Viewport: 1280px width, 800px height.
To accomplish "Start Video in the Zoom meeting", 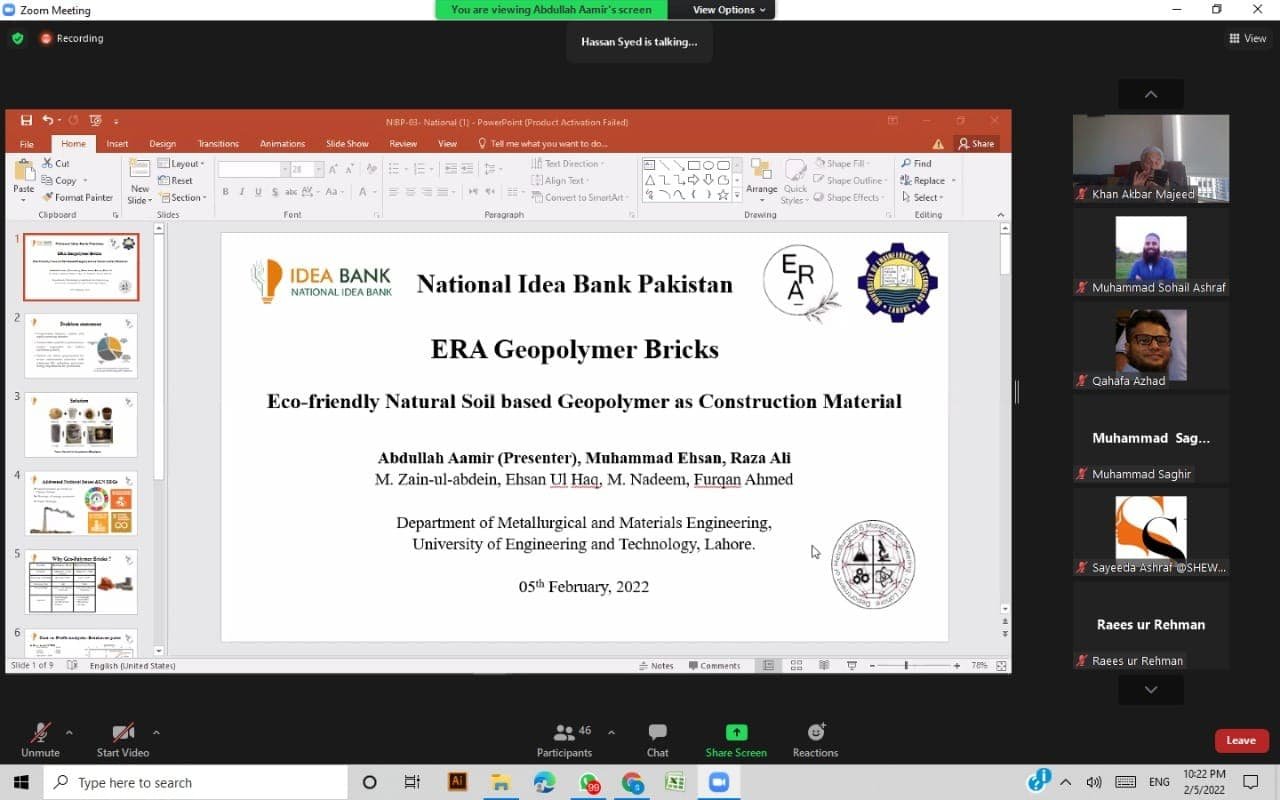I will (x=123, y=739).
